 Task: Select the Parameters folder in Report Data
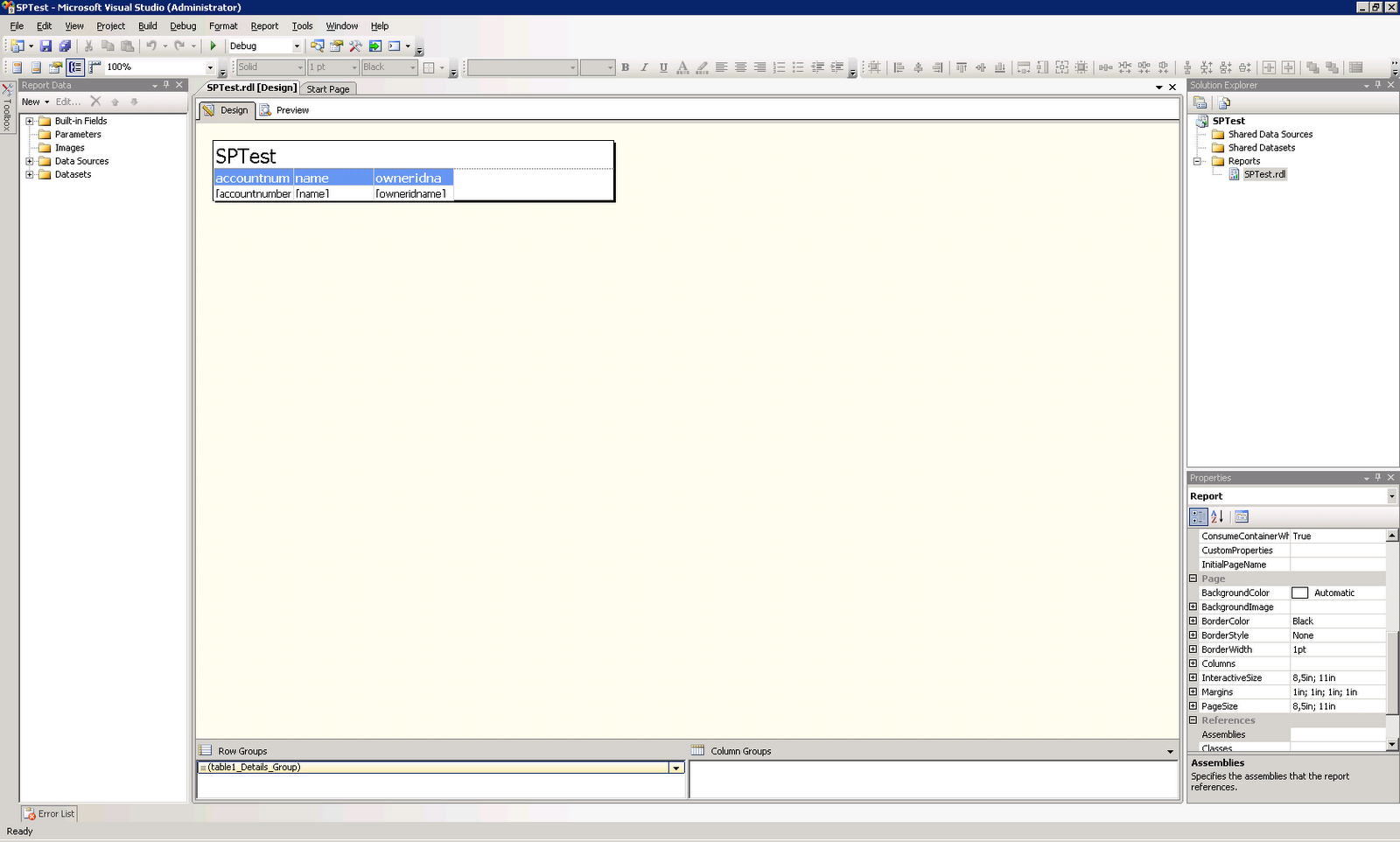pyautogui.click(x=78, y=134)
